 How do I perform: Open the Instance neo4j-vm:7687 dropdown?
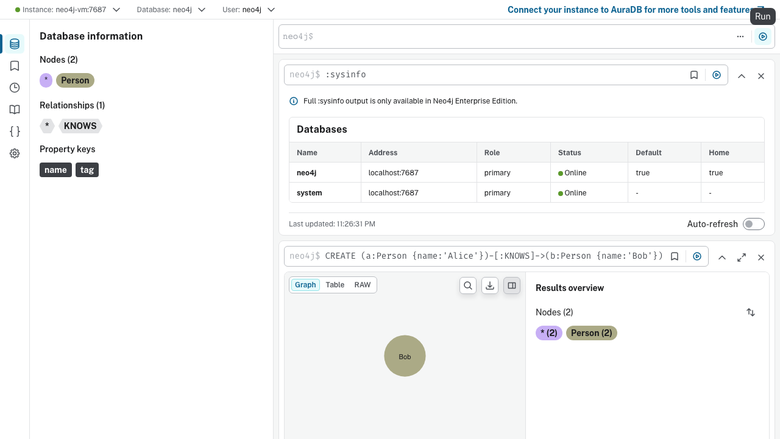tap(68, 9)
